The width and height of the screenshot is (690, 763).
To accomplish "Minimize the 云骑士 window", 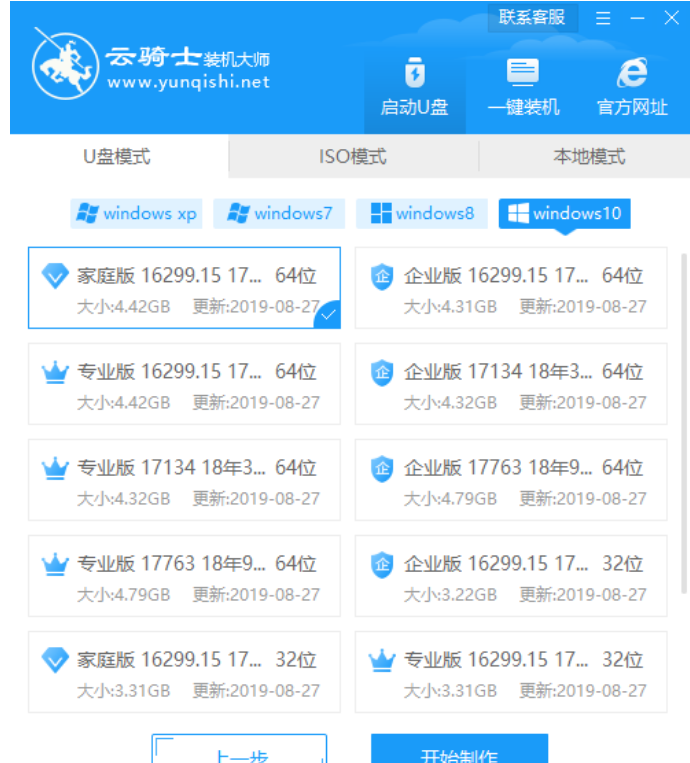I will [x=637, y=18].
